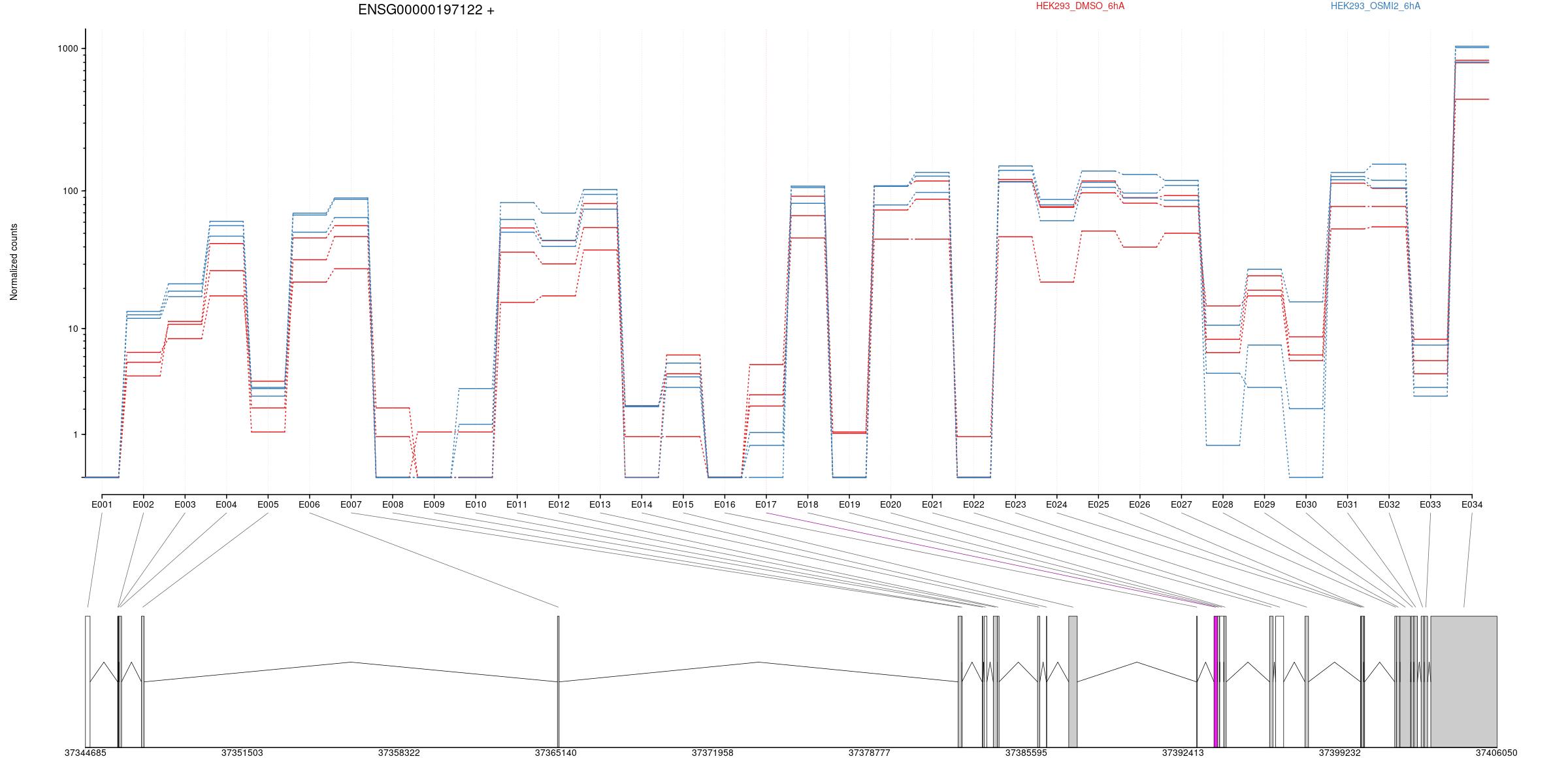Select the HEK293_OSMI2_6hA legend label
This screenshot has height=784, width=1568.
pos(1375,6)
